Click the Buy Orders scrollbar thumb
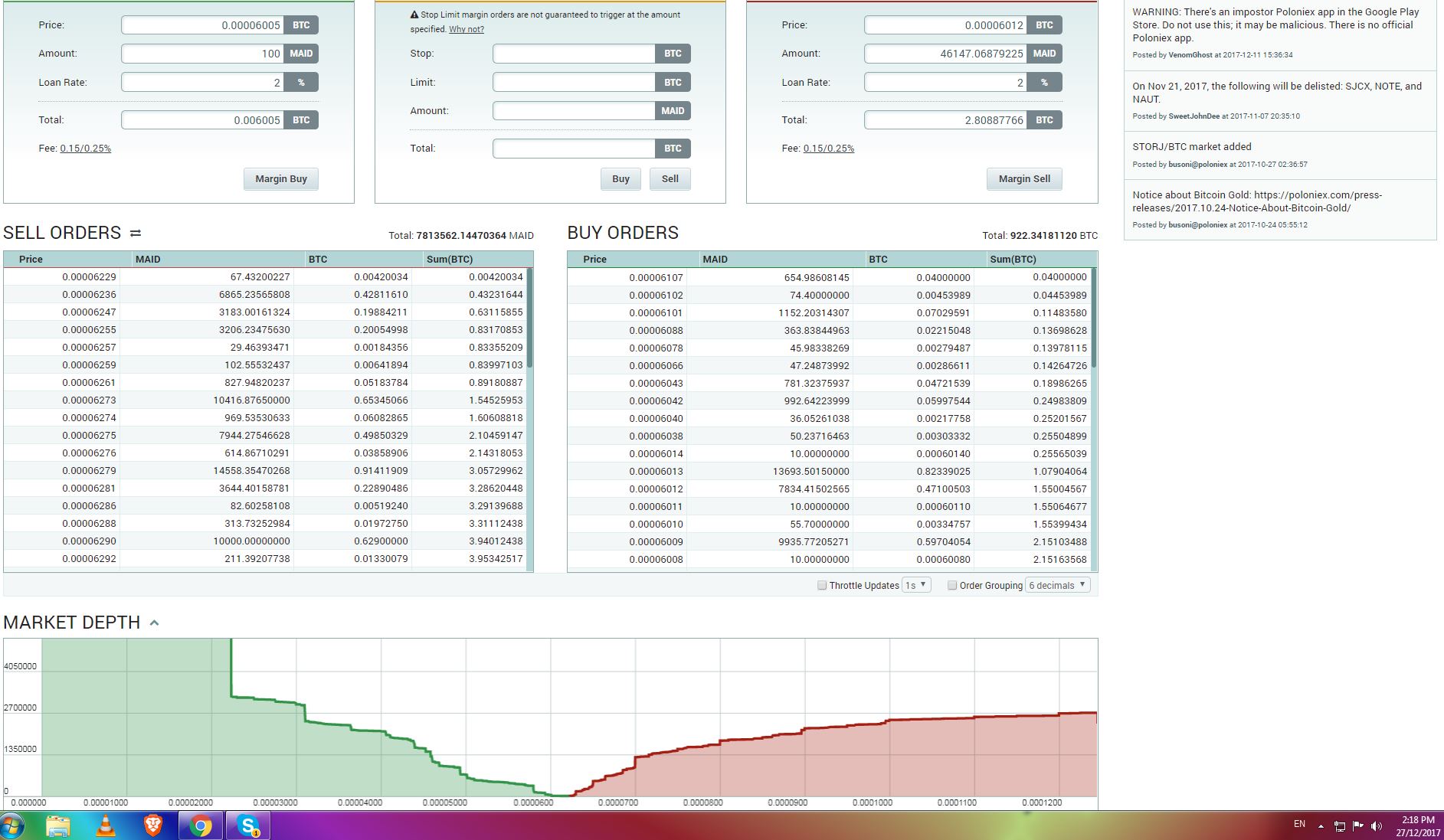Image resolution: width=1444 pixels, height=840 pixels. [1094, 318]
